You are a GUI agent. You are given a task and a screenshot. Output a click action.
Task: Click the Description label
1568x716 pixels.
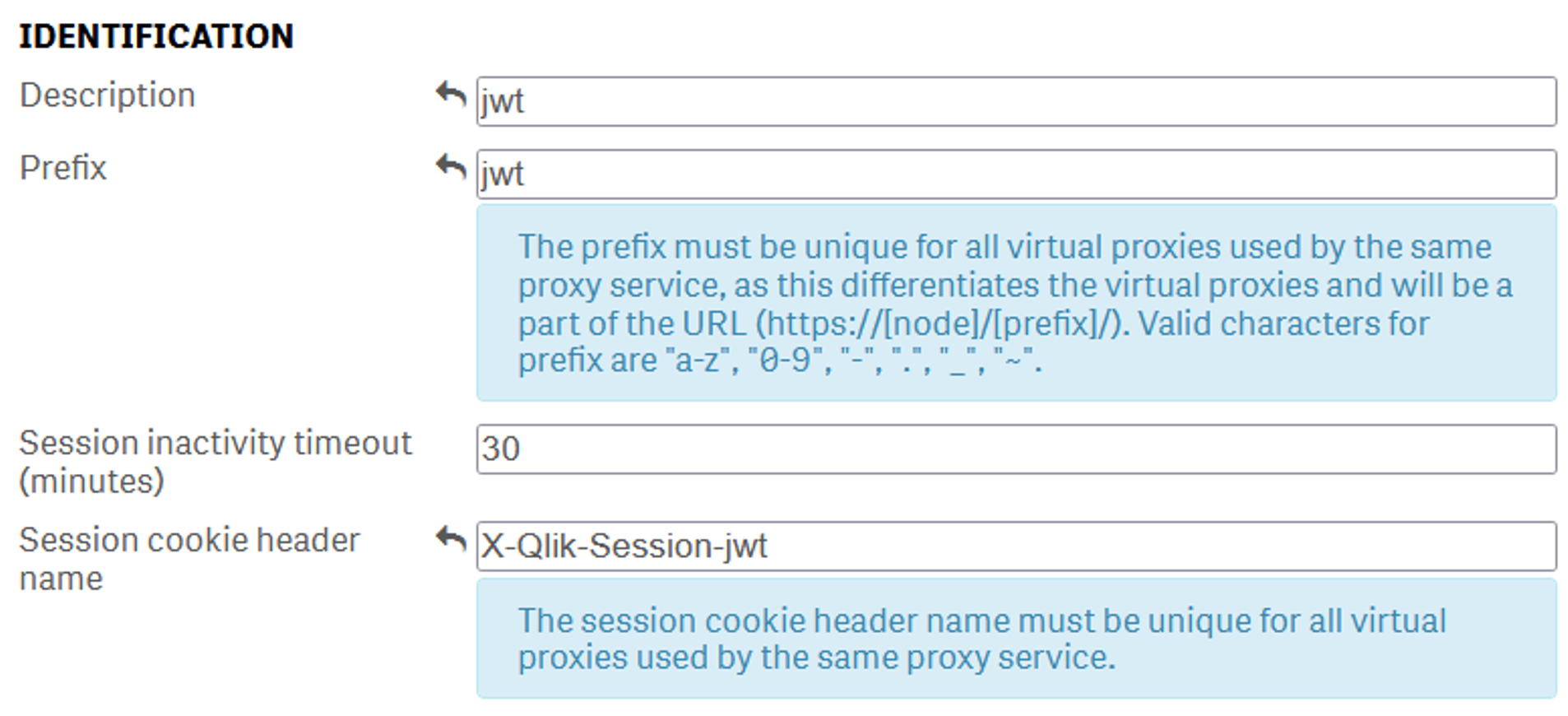pos(107,95)
